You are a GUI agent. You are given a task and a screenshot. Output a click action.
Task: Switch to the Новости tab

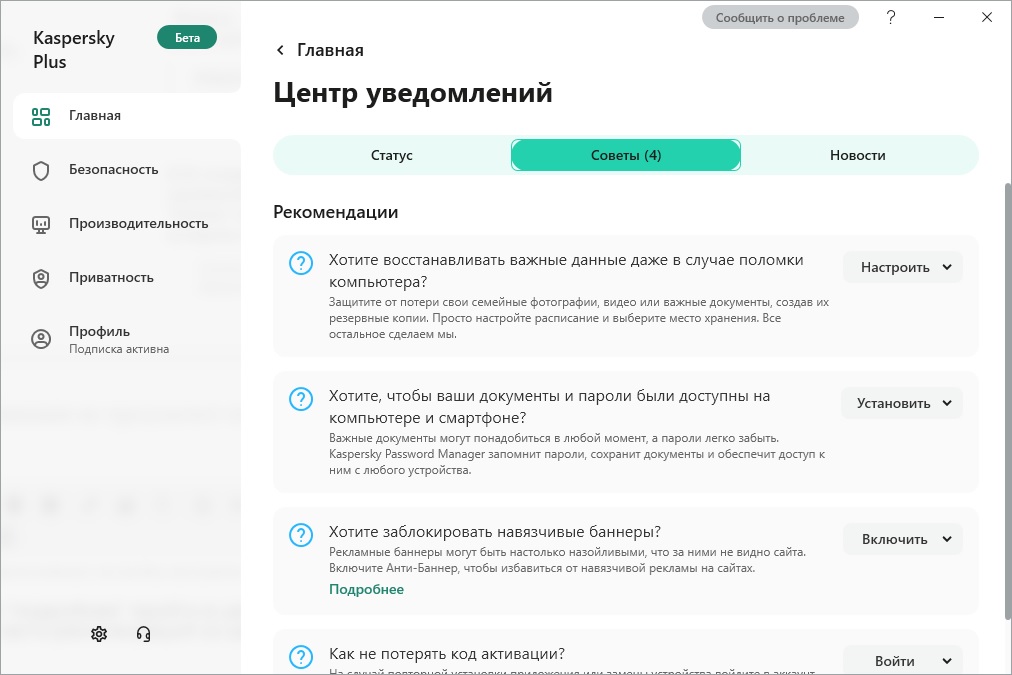[858, 156]
